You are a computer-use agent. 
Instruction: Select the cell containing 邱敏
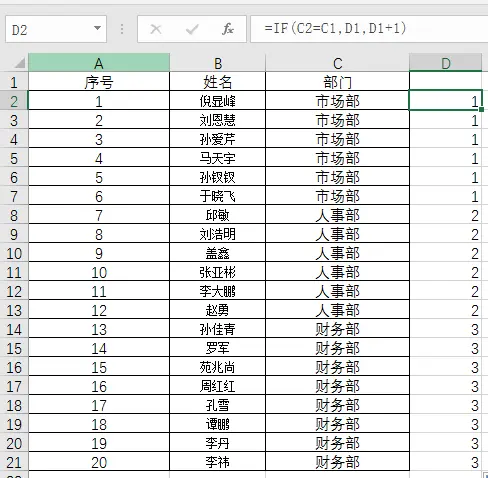(217, 215)
